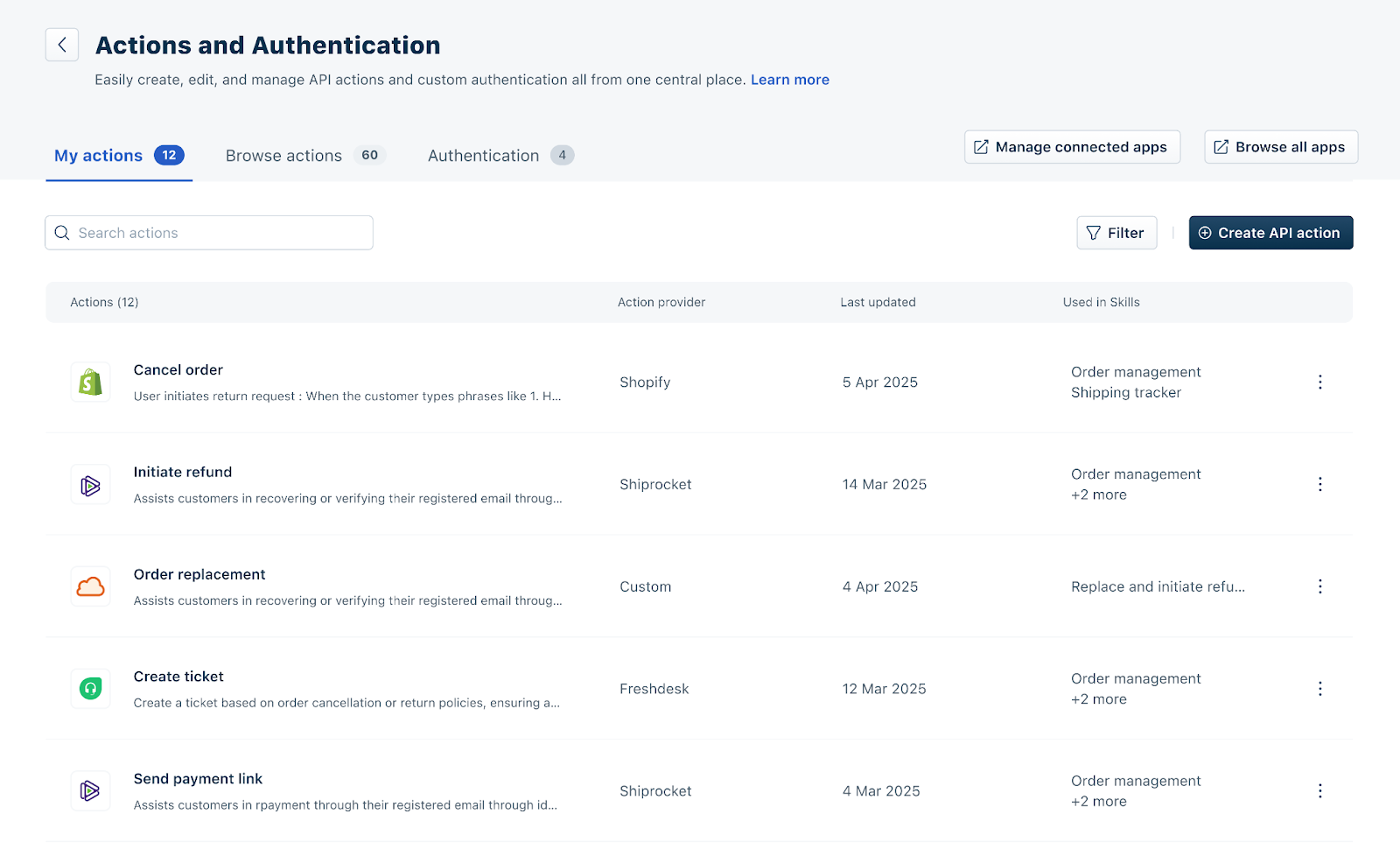Screen dimensions: 1400x849
Task: Click the Freshdesk icon for Create ticket
Action: [90, 689]
